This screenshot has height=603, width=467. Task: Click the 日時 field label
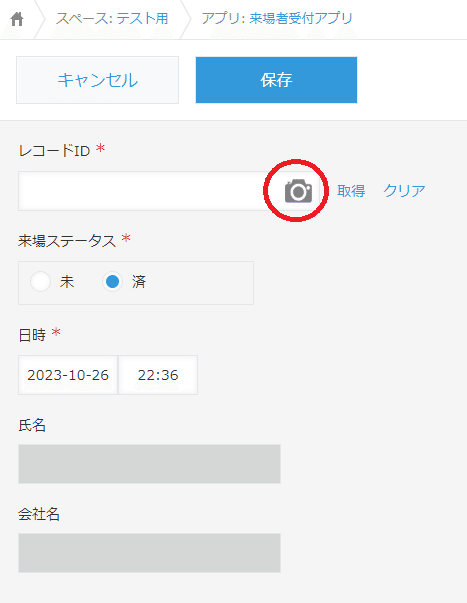[x=32, y=335]
